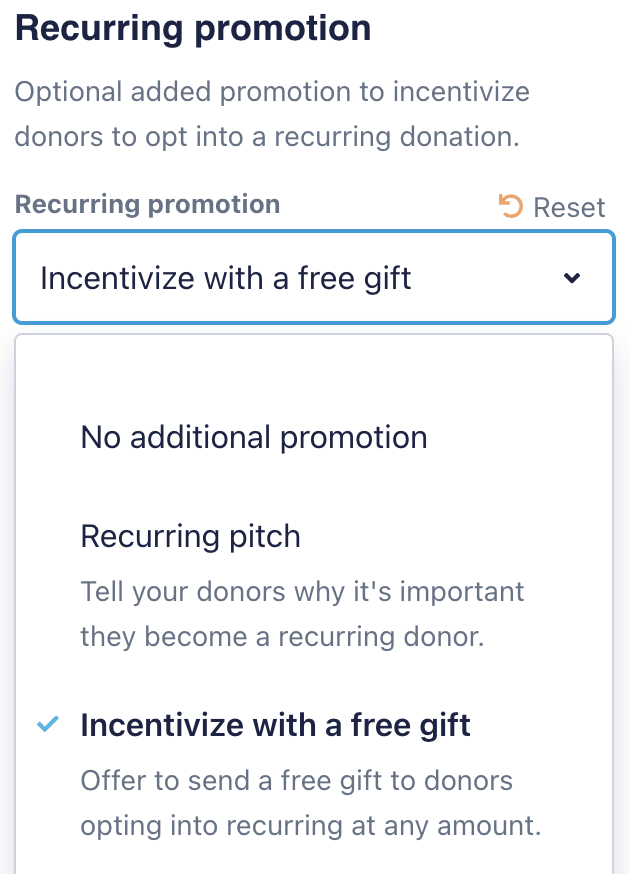Screen dimensions: 630x874
Task: Select the "No additional promotion" option
Action: [254, 437]
